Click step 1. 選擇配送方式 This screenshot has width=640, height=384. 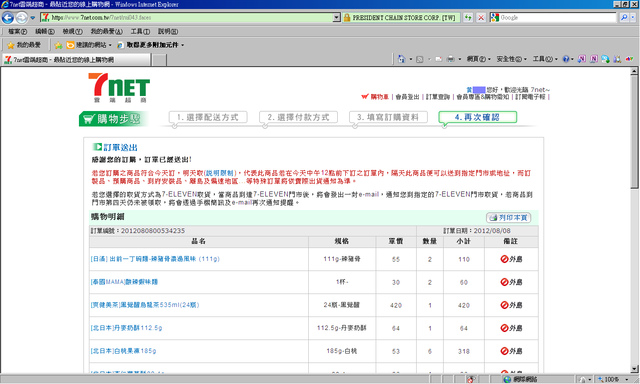pos(208,117)
